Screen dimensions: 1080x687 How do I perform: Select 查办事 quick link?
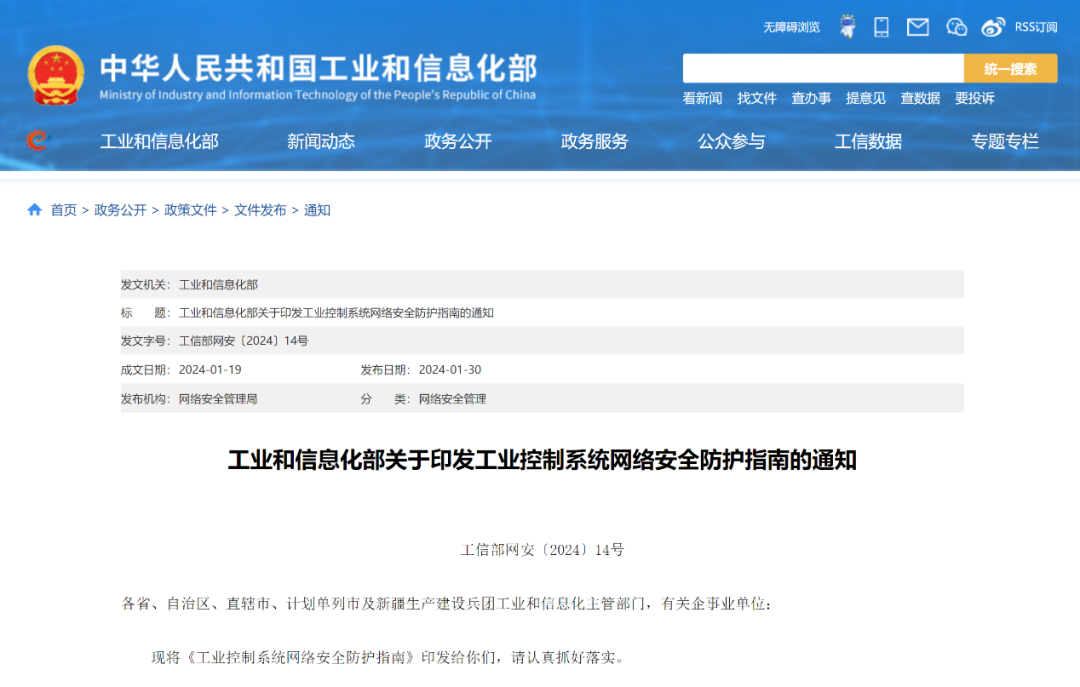coord(811,98)
